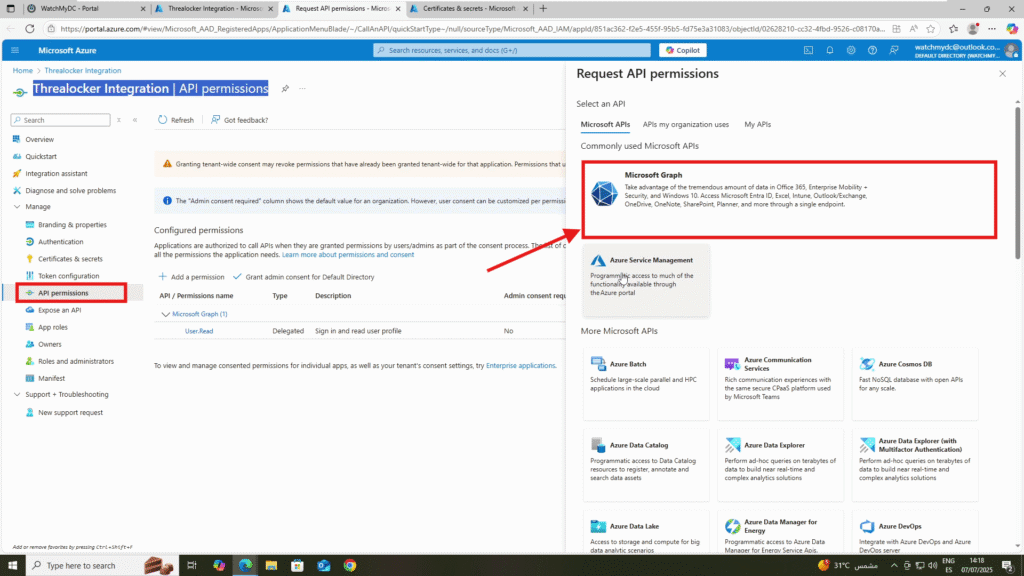Select Azure Communication Services card
This screenshot has height=576, width=1024.
tap(780, 383)
